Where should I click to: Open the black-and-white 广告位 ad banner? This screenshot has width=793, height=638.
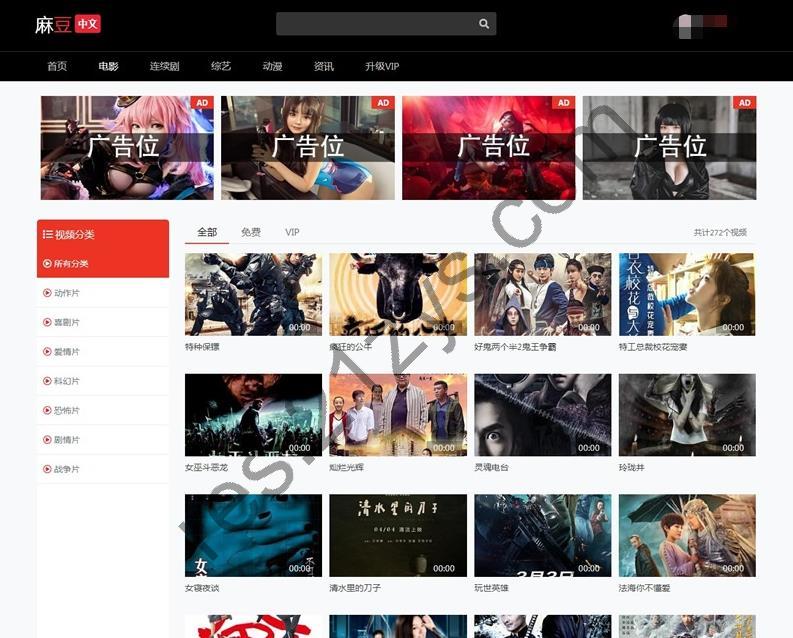tap(670, 148)
